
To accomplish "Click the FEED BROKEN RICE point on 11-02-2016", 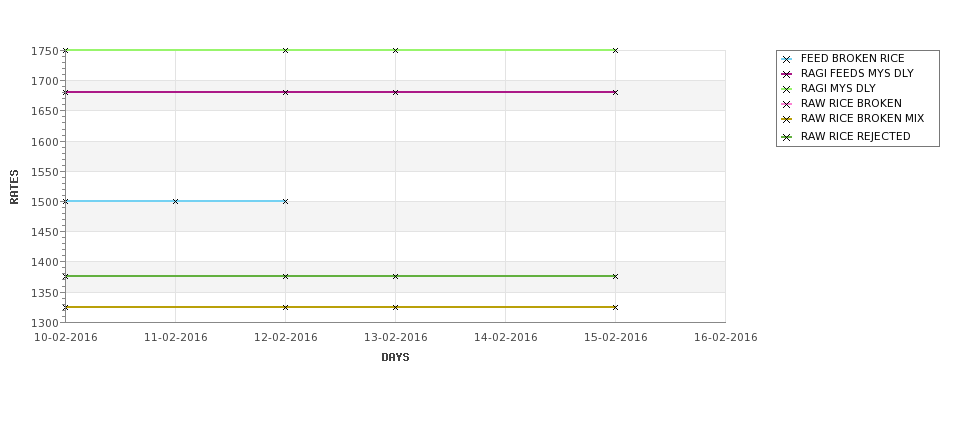I will point(175,201).
